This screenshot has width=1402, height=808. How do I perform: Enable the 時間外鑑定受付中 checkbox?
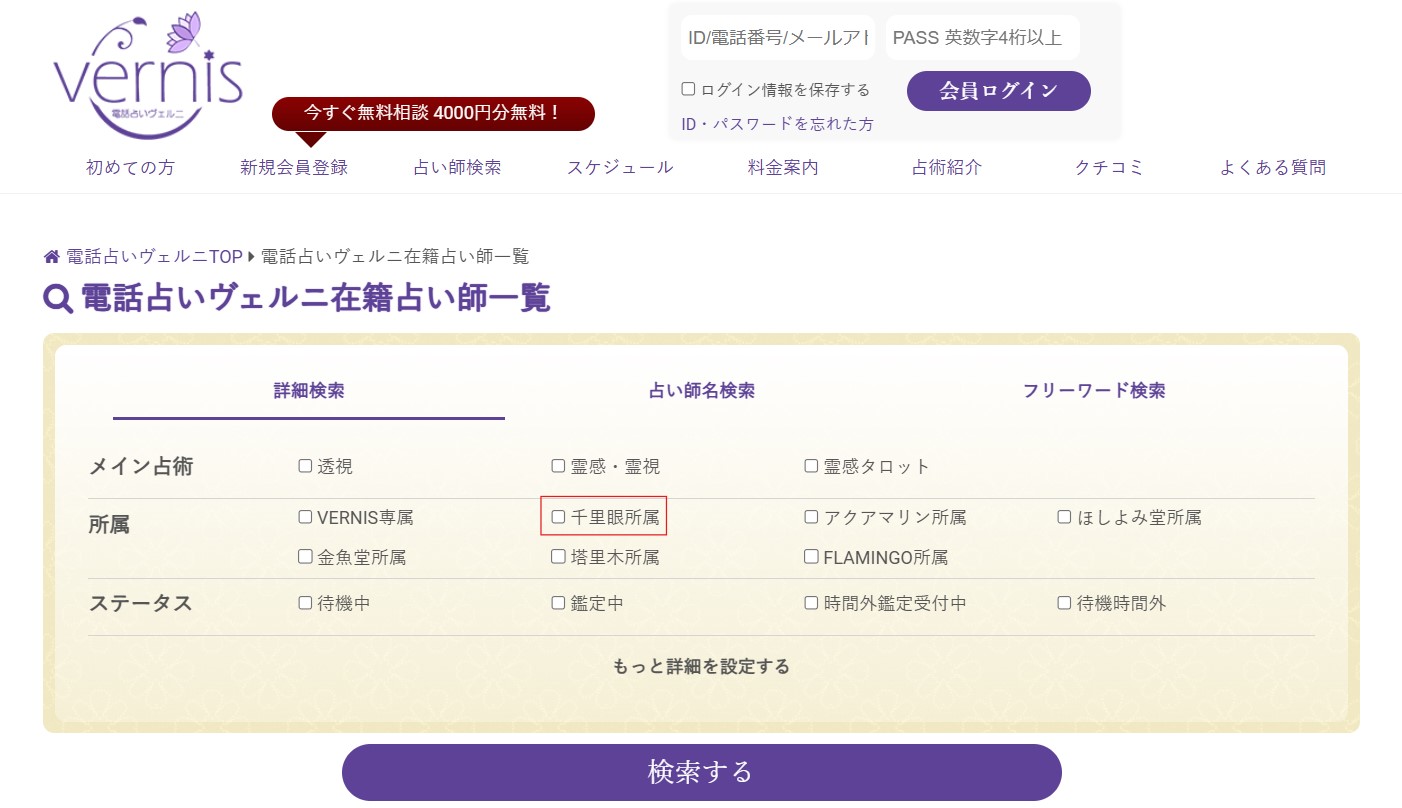coord(811,602)
